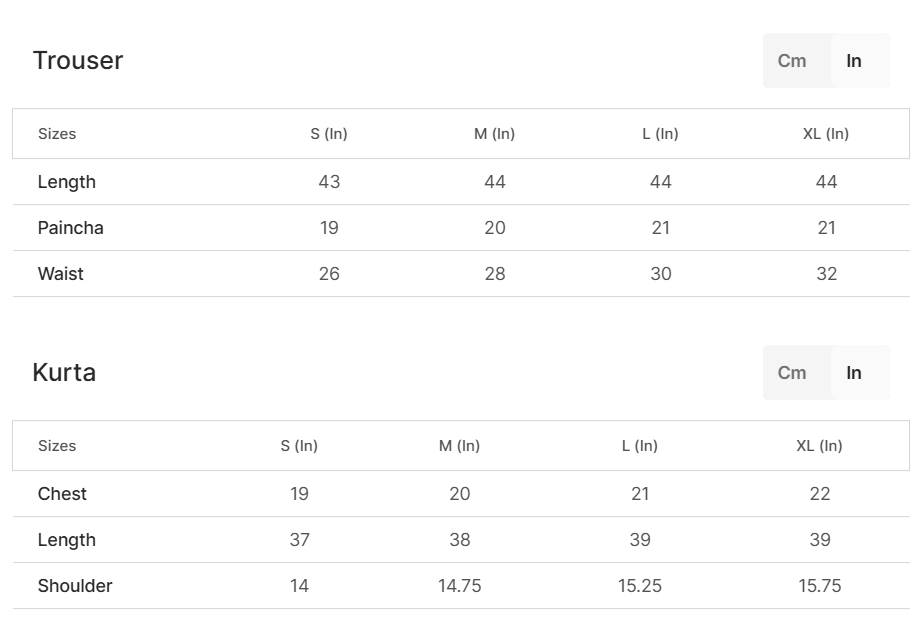Select the Chest row label
The image size is (922, 617).
click(x=62, y=494)
